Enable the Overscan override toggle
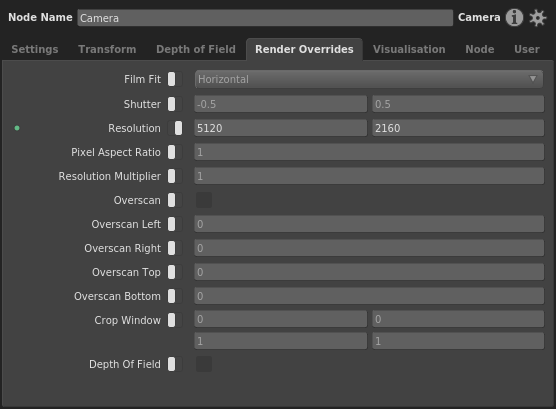 [175, 200]
